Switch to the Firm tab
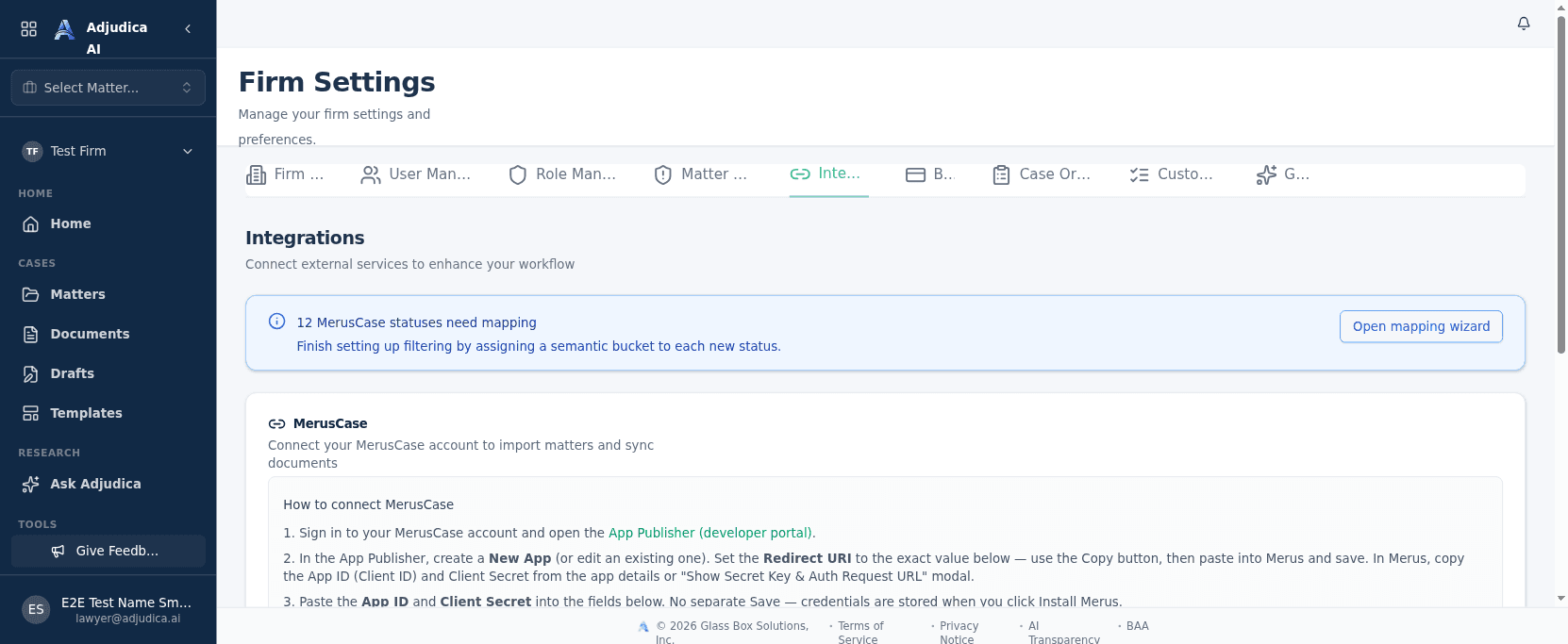The image size is (1568, 644). pyautogui.click(x=285, y=174)
